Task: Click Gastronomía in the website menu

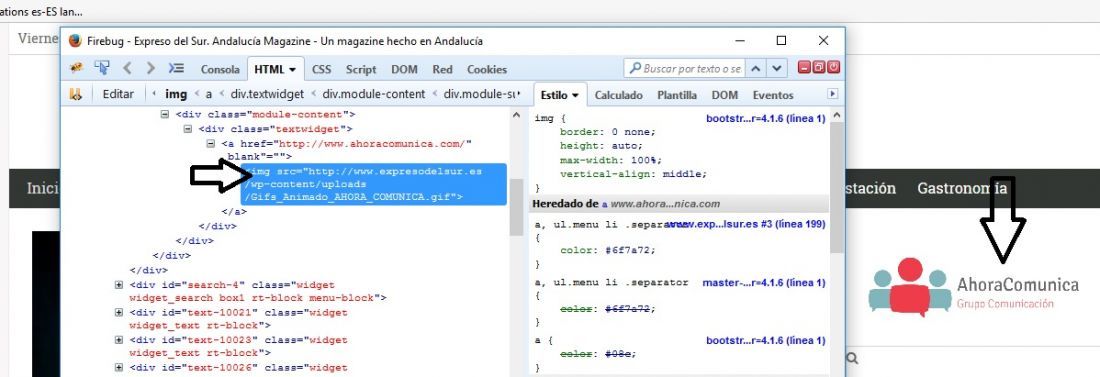Action: pyautogui.click(x=962, y=188)
